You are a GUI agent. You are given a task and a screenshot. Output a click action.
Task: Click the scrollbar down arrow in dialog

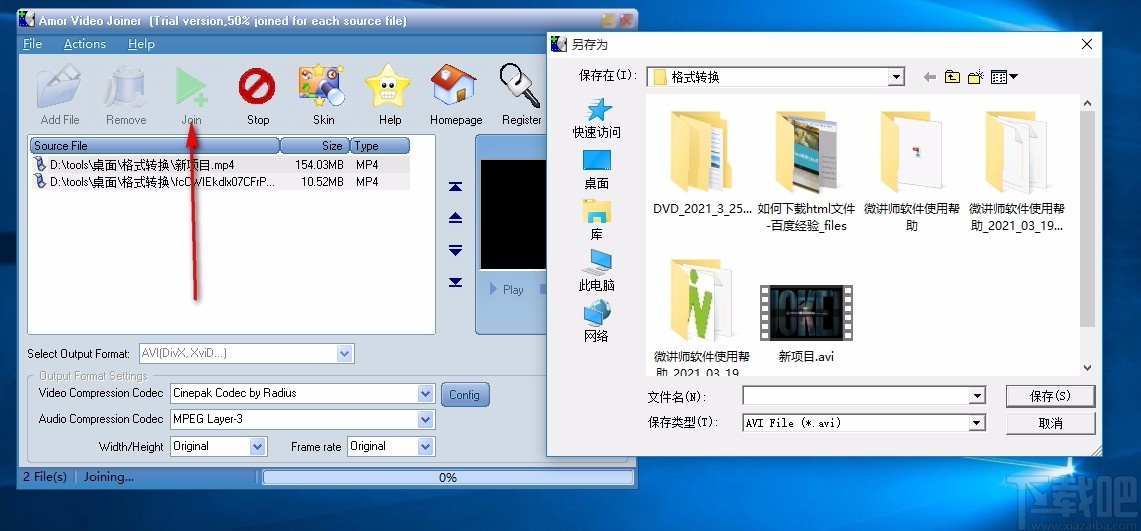coord(1087,368)
